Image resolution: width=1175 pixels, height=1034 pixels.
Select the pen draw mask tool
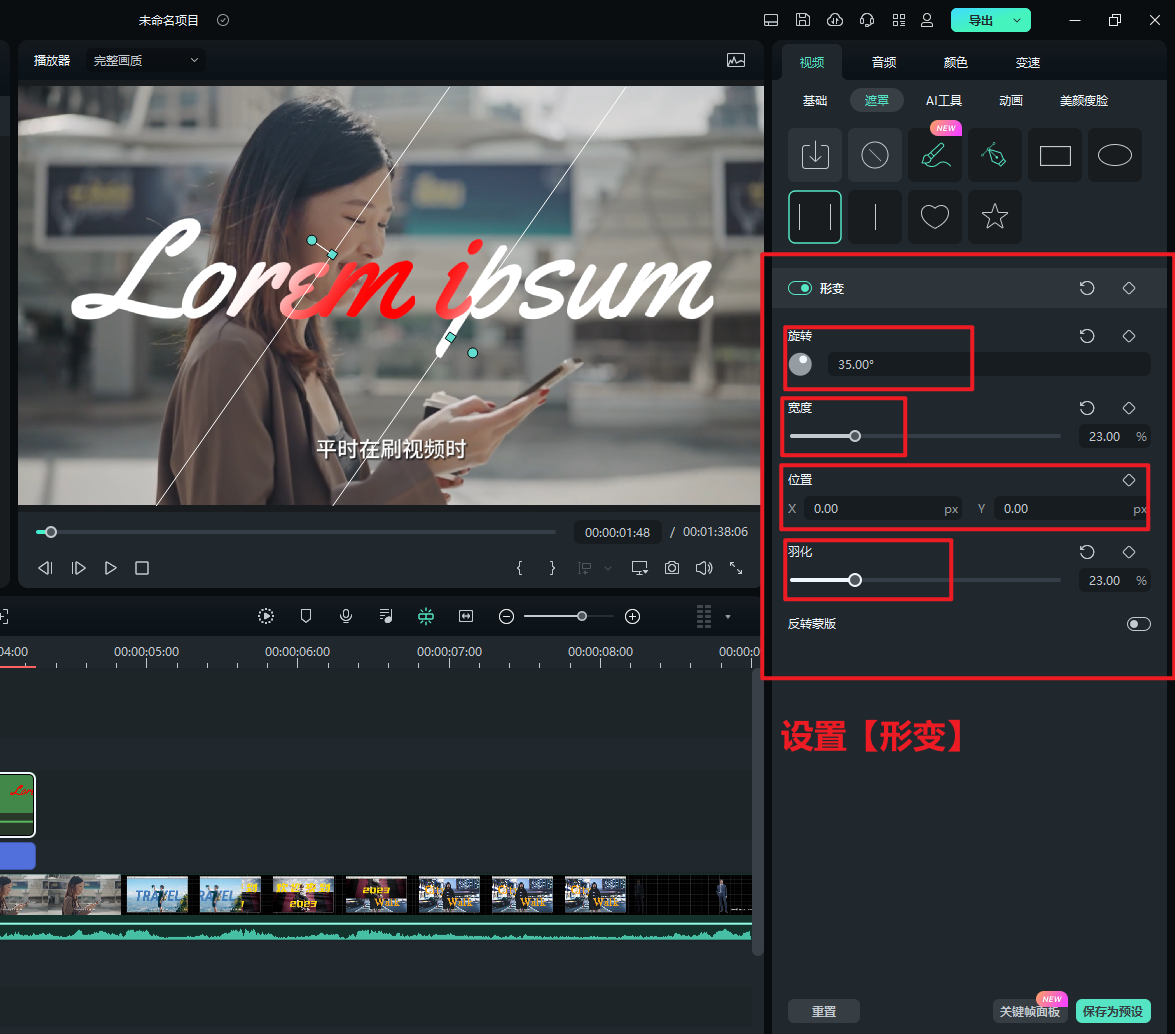(x=994, y=155)
